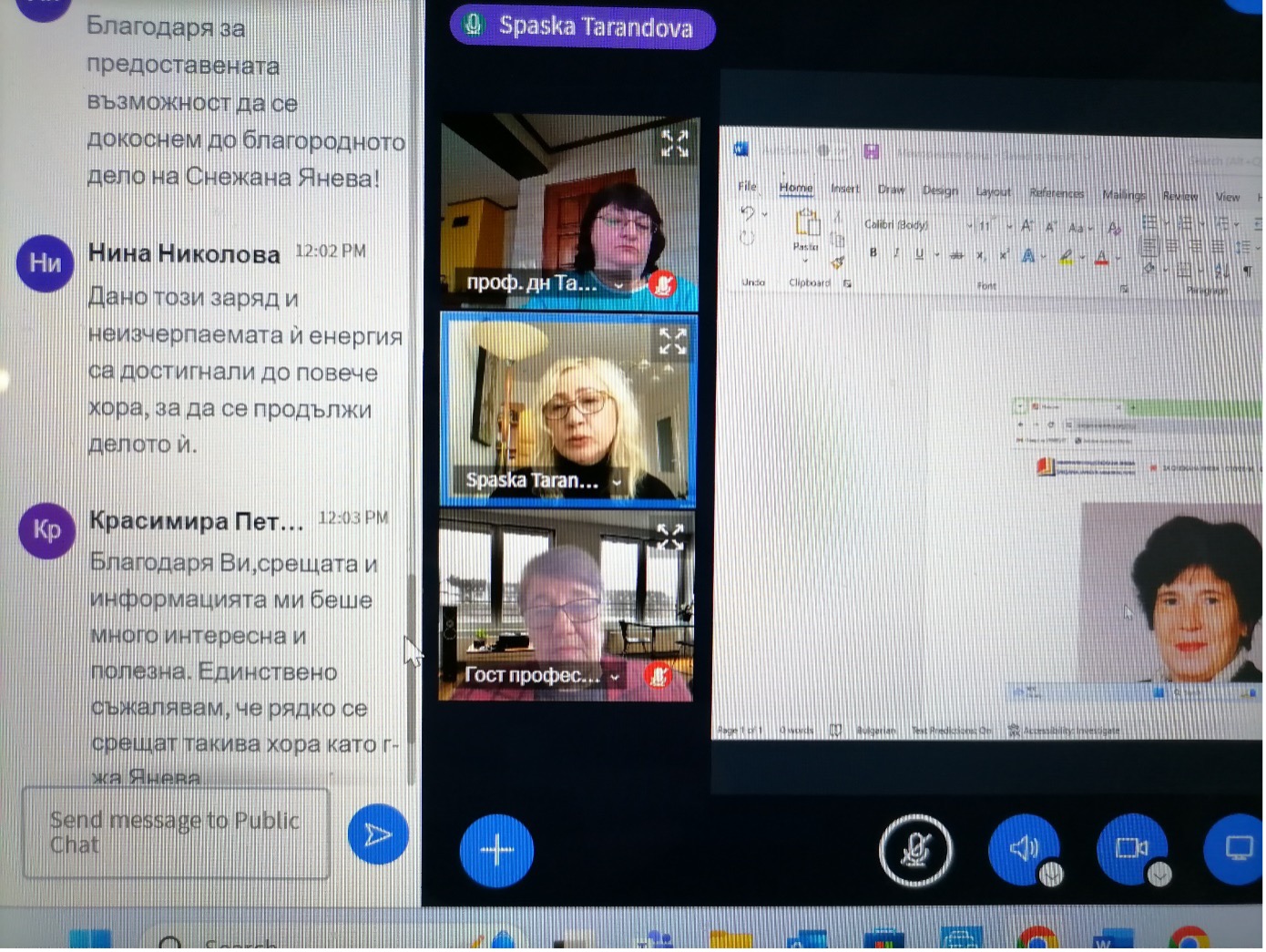The height and width of the screenshot is (952, 1266).
Task: Click the Paste button in Word ribbon
Action: coord(806,230)
